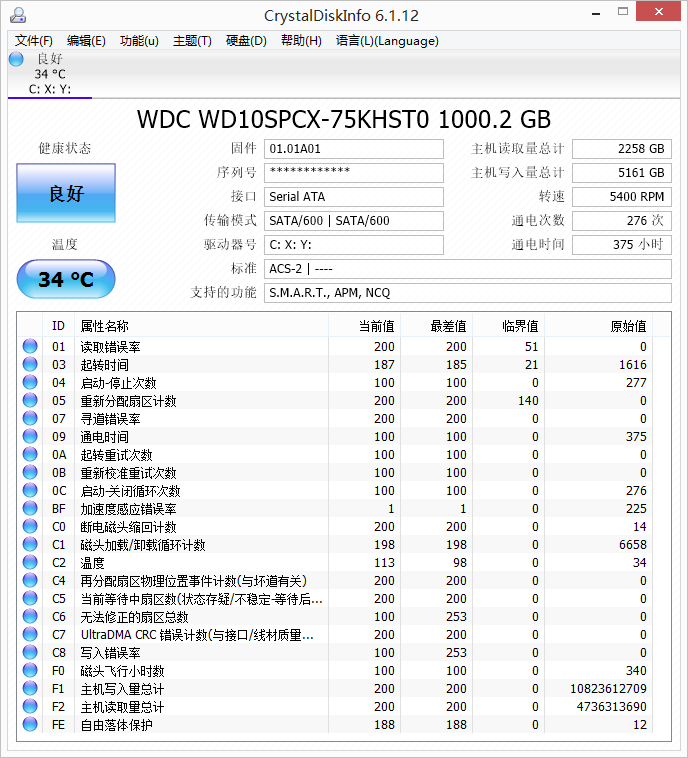
Task: Click the 良好 health status button
Action: [x=66, y=193]
